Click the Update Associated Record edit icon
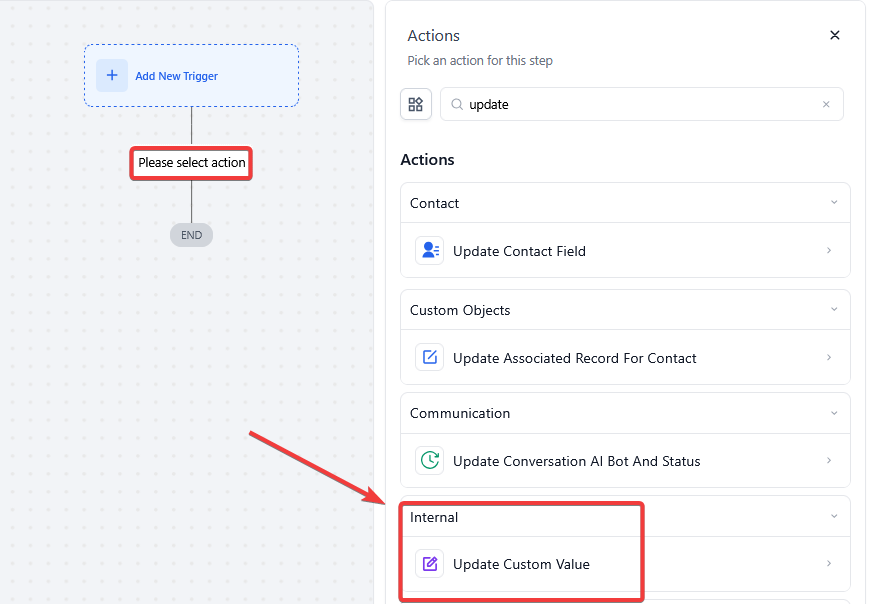Screen dimensions: 877x604 pos(430,358)
